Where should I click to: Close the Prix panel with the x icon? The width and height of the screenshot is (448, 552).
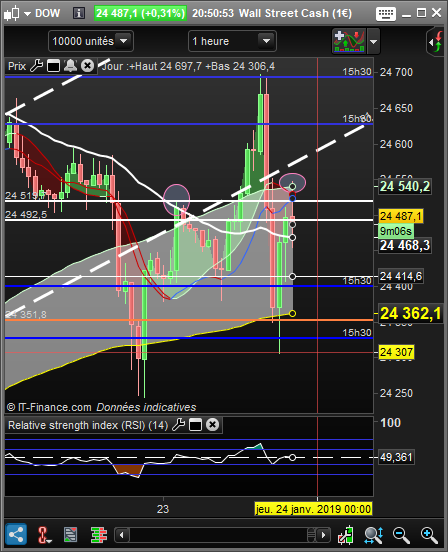(87, 66)
